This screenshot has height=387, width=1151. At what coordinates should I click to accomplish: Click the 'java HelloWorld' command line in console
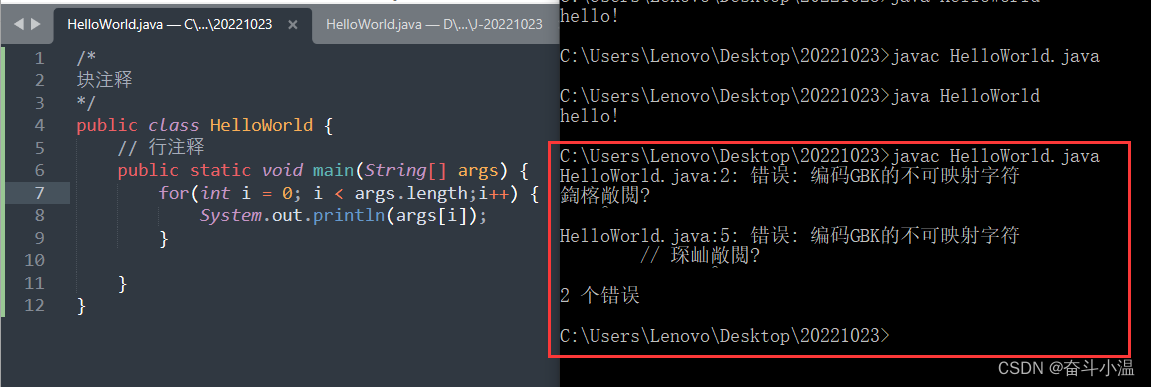[x=799, y=96]
